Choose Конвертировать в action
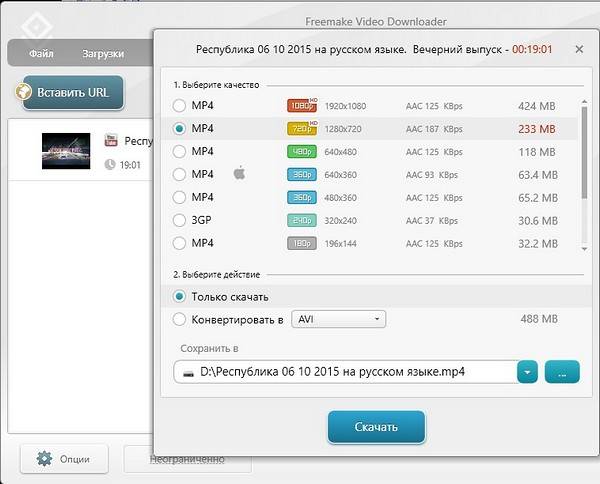600x484 pixels. [179, 319]
